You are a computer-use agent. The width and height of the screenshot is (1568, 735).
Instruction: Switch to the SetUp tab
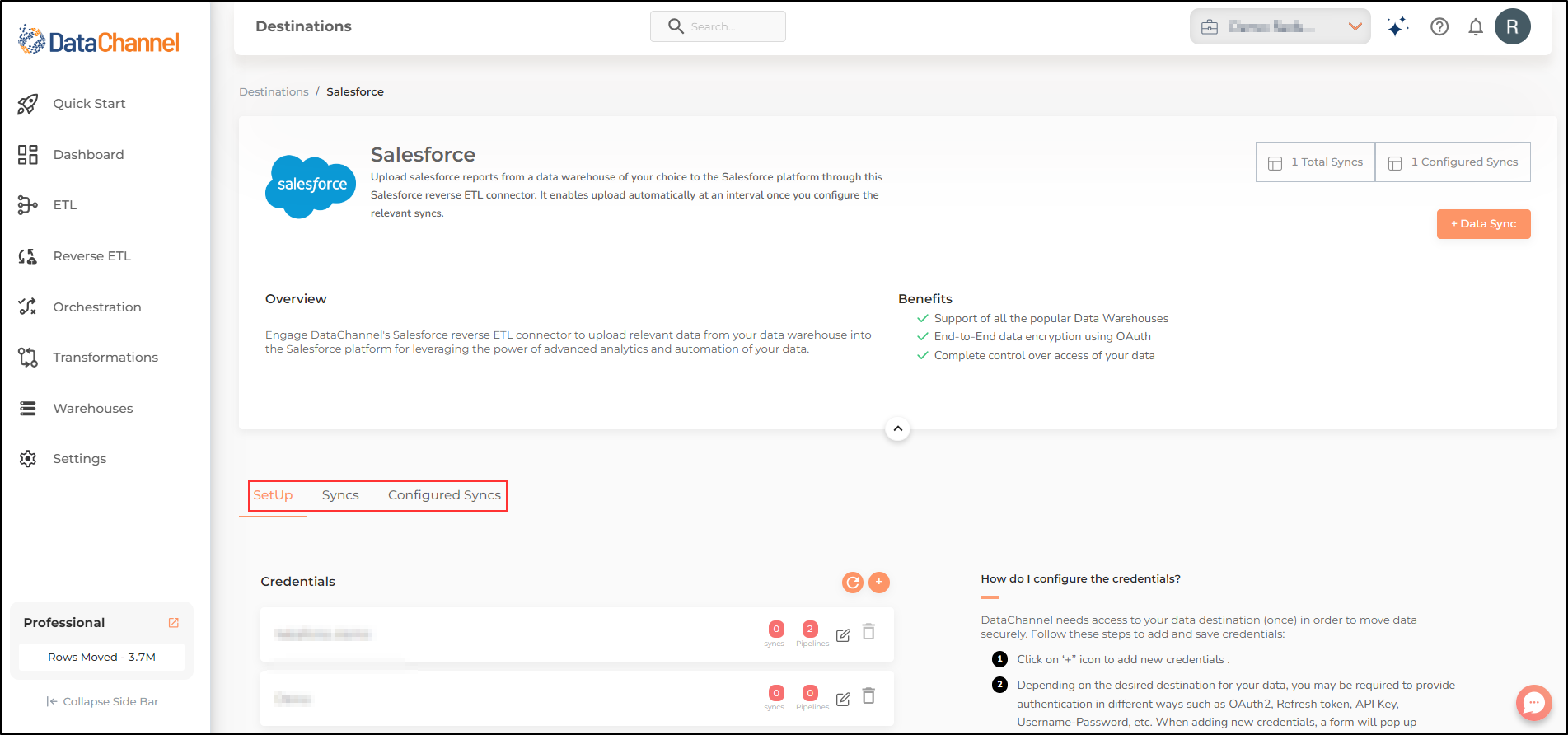coord(273,495)
